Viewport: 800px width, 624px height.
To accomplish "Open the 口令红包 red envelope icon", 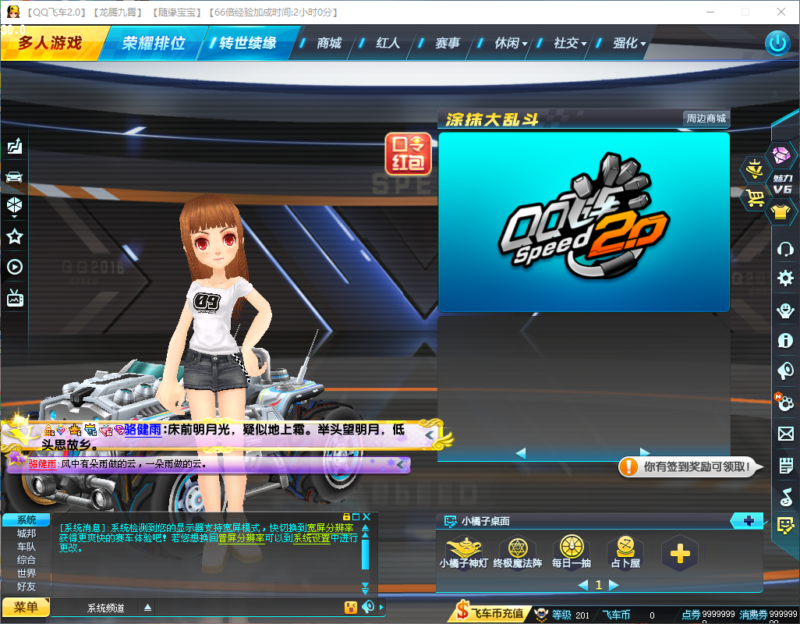I will click(x=408, y=154).
